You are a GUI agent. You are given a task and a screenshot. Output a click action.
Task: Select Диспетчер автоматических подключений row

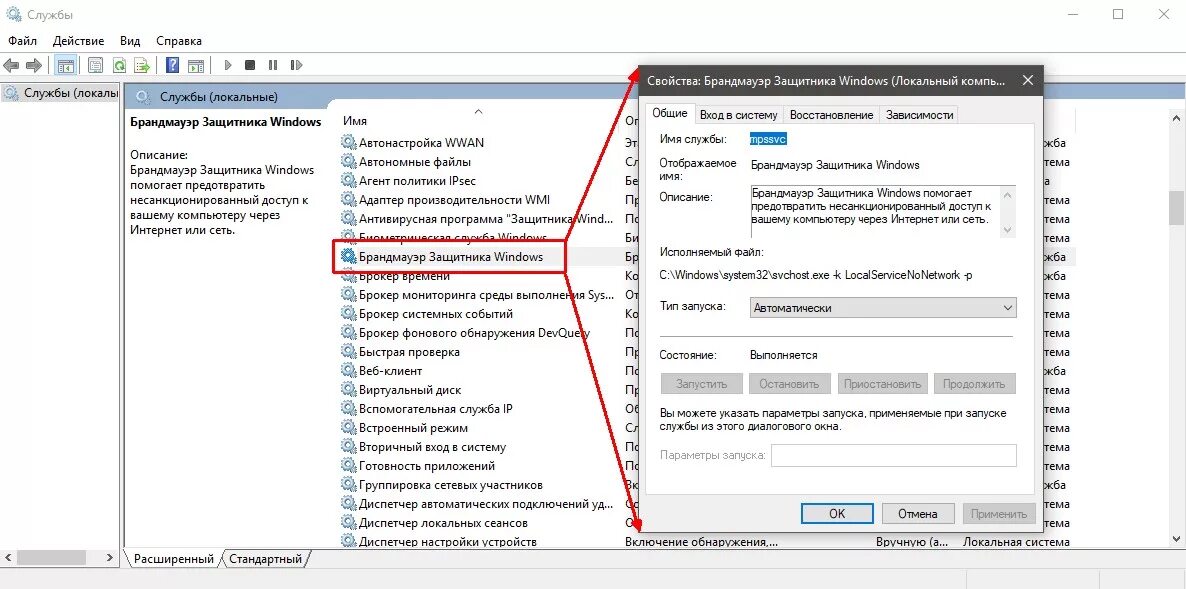(x=477, y=504)
